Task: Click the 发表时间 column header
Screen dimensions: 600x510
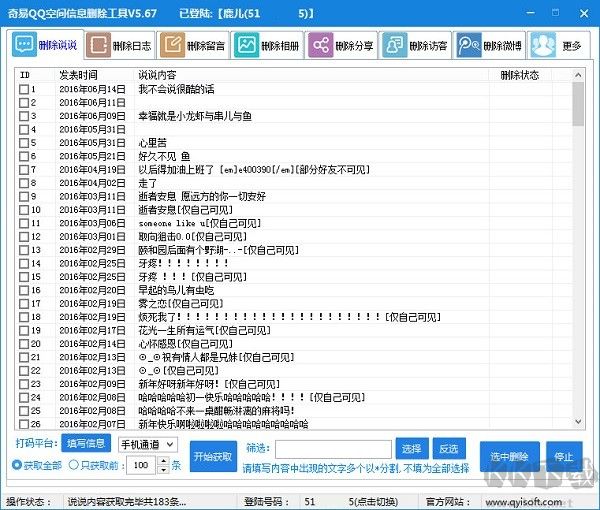Action: point(78,75)
